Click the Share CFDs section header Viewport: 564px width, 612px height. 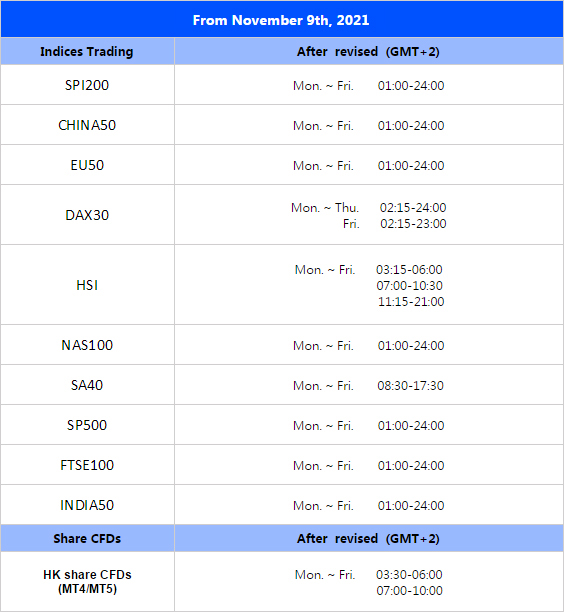[87, 539]
